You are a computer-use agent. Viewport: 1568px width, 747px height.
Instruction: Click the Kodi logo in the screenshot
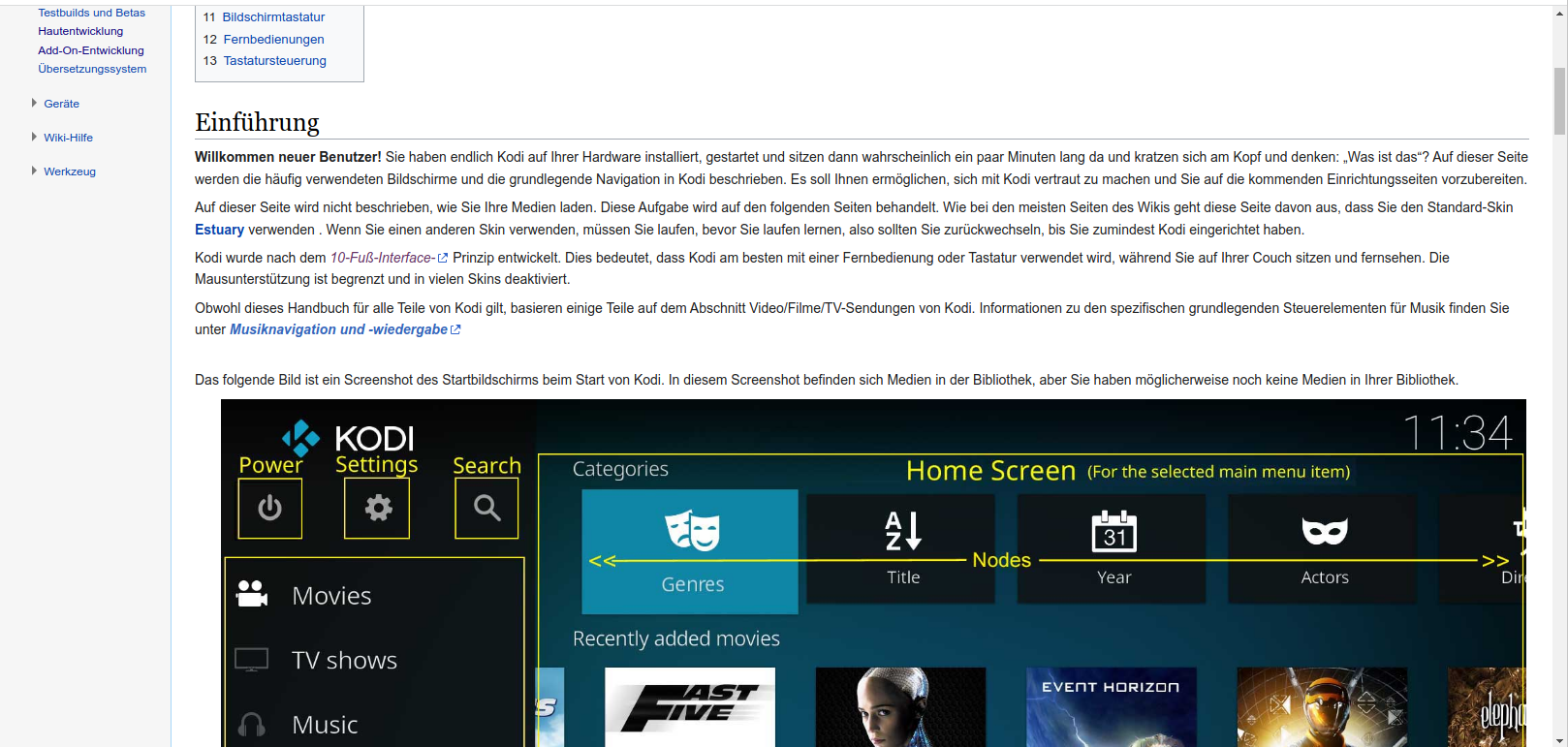348,438
